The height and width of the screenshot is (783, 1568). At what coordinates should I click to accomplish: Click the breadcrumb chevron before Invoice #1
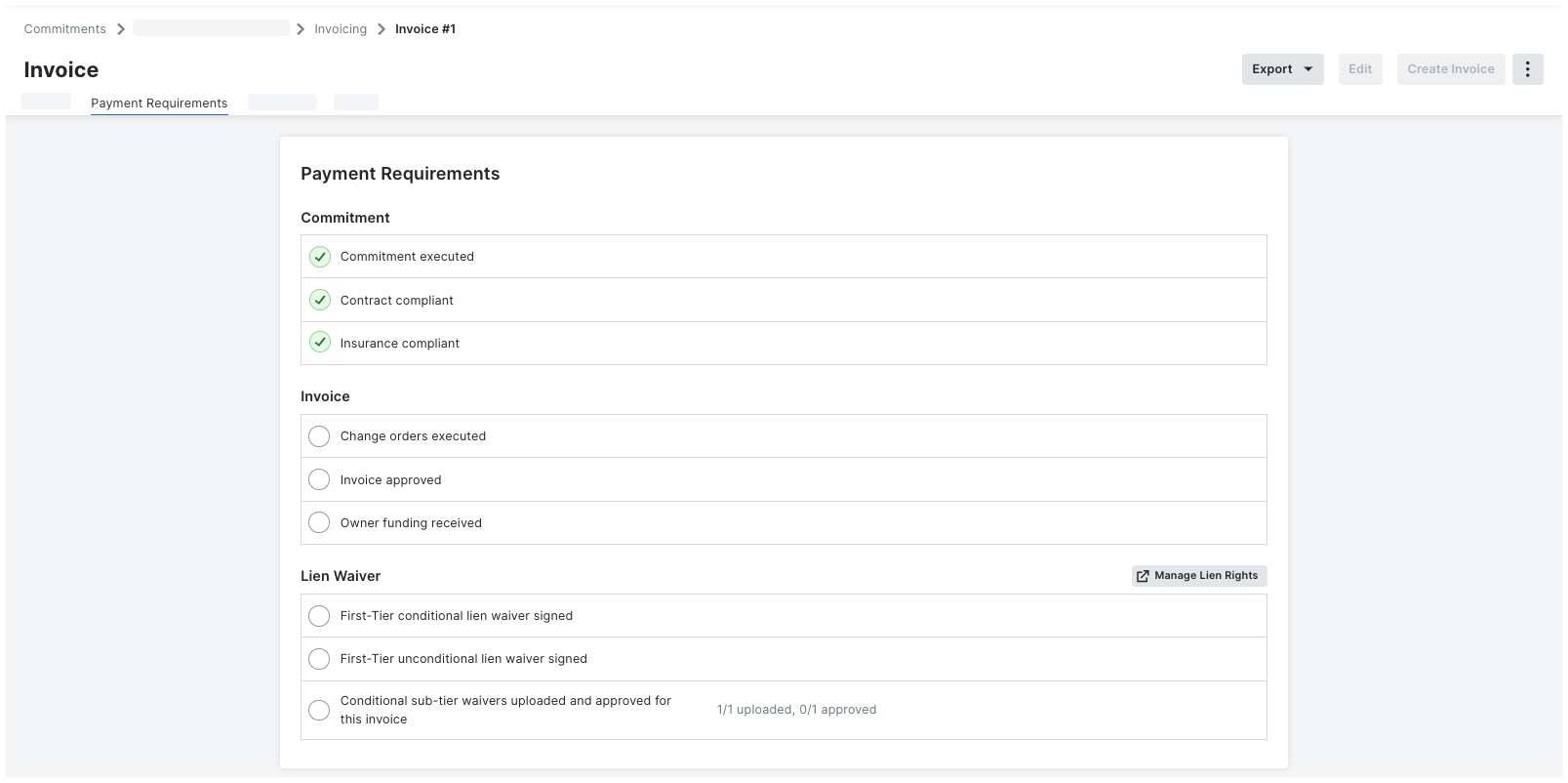(x=382, y=29)
